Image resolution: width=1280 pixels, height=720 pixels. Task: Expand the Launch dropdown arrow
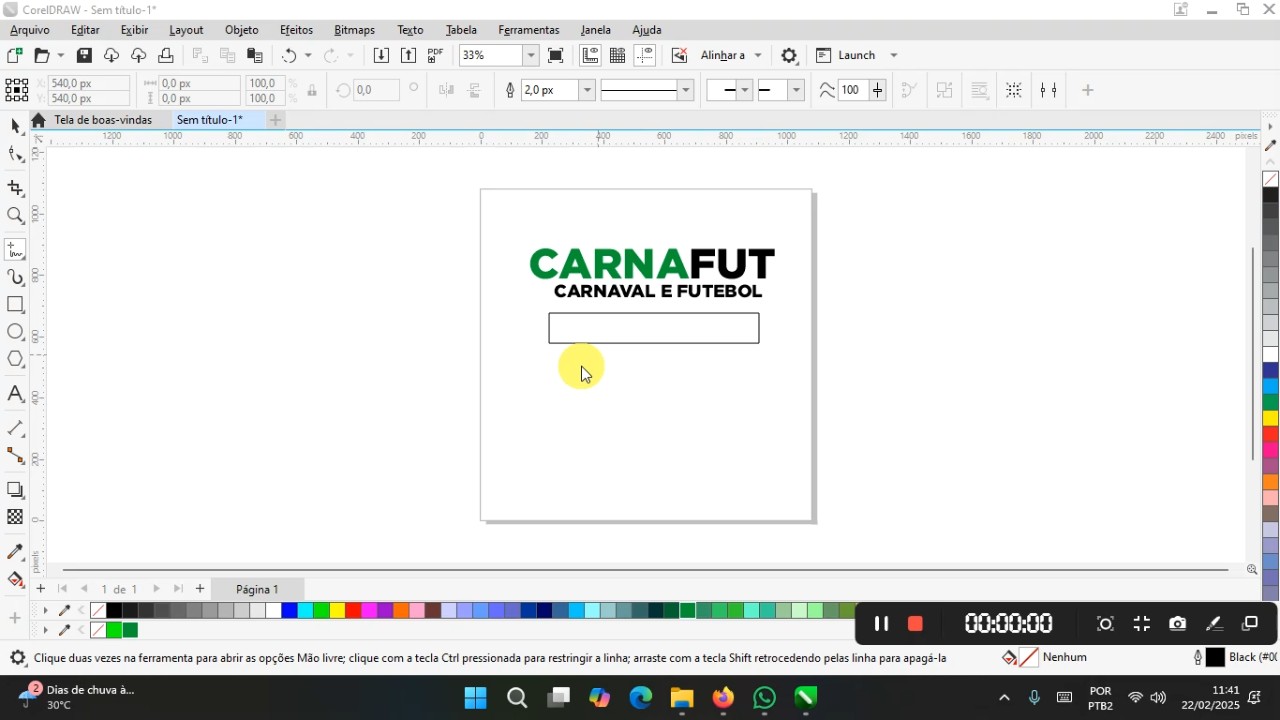(894, 56)
